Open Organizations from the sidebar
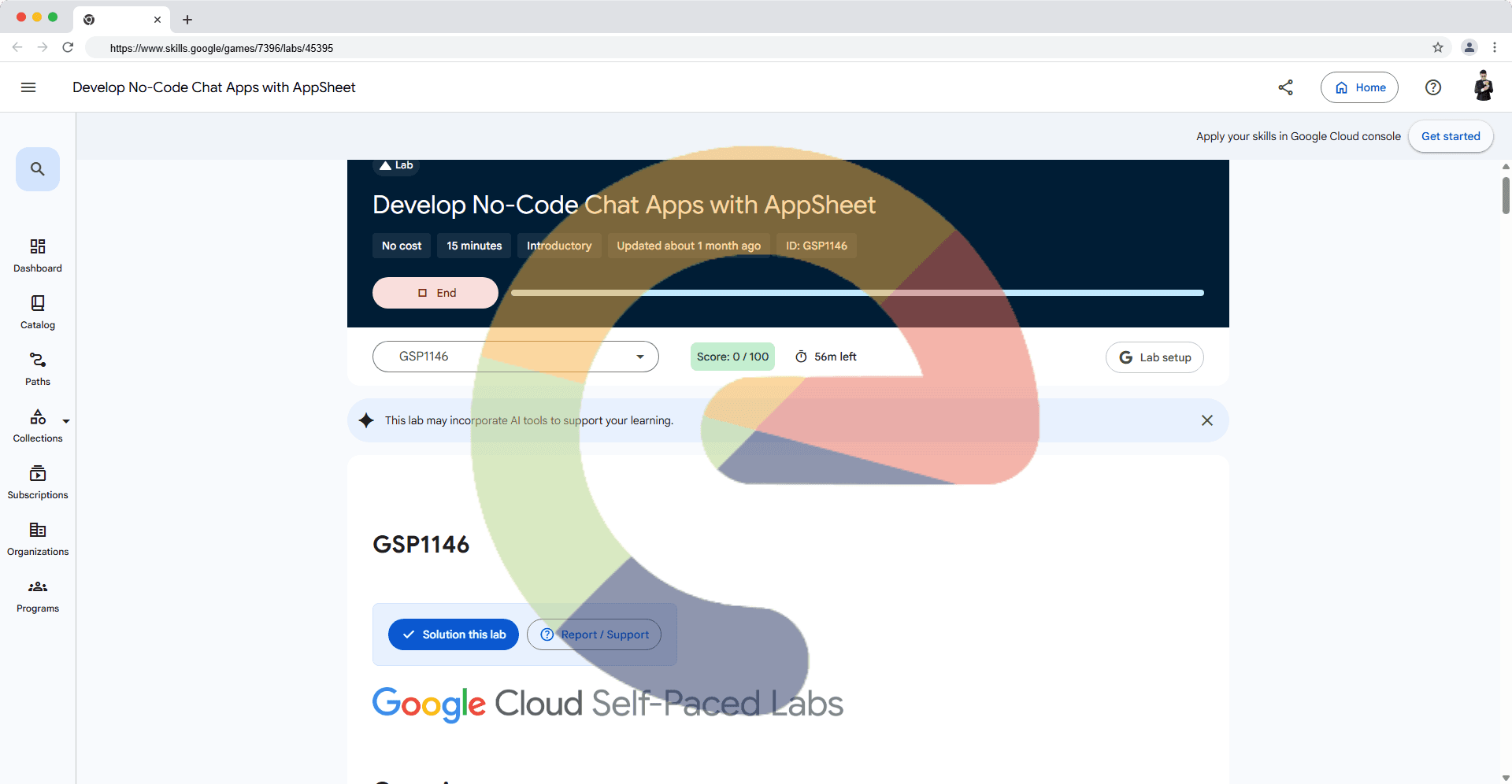The height and width of the screenshot is (784, 1512). pyautogui.click(x=38, y=539)
